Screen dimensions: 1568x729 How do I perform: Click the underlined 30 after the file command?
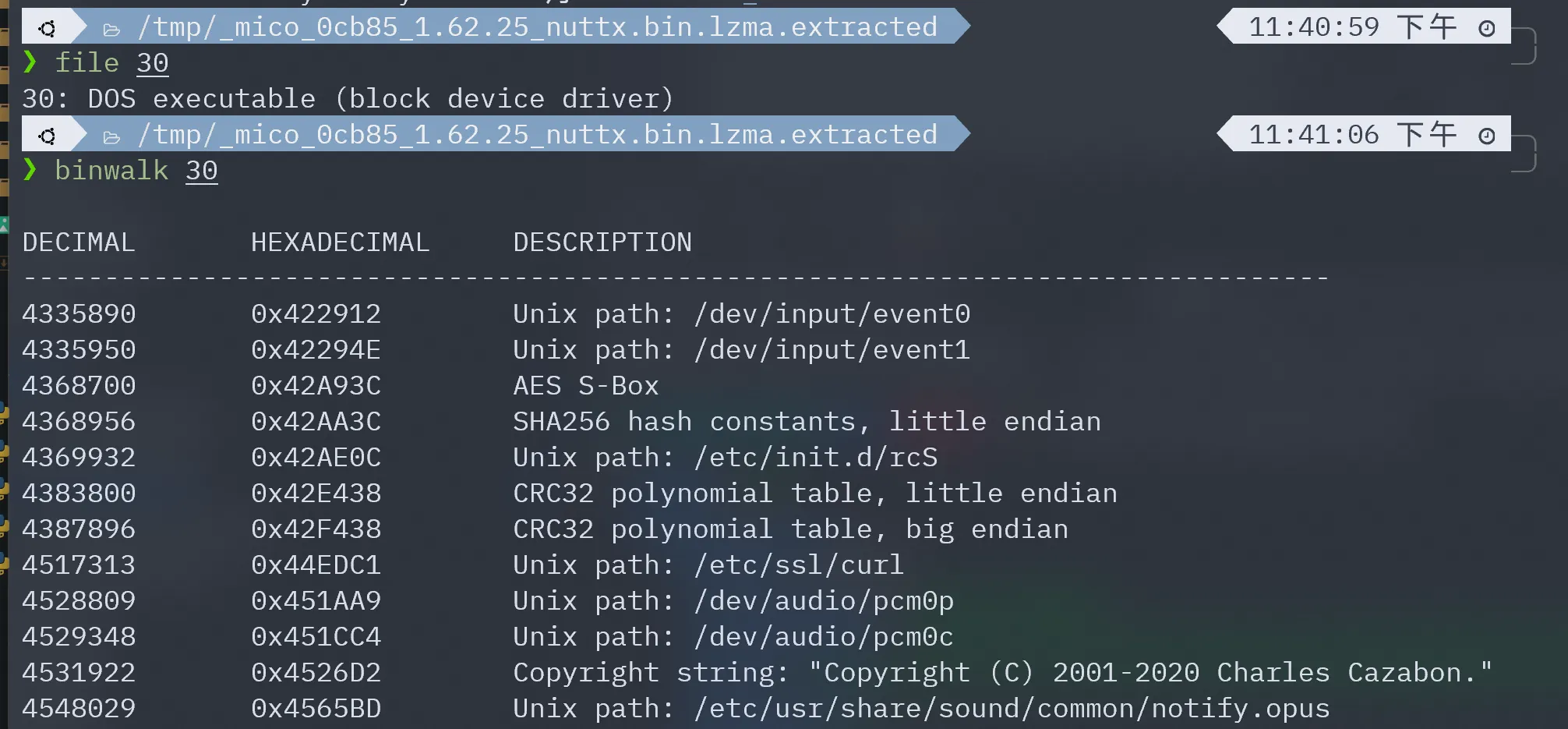click(152, 62)
